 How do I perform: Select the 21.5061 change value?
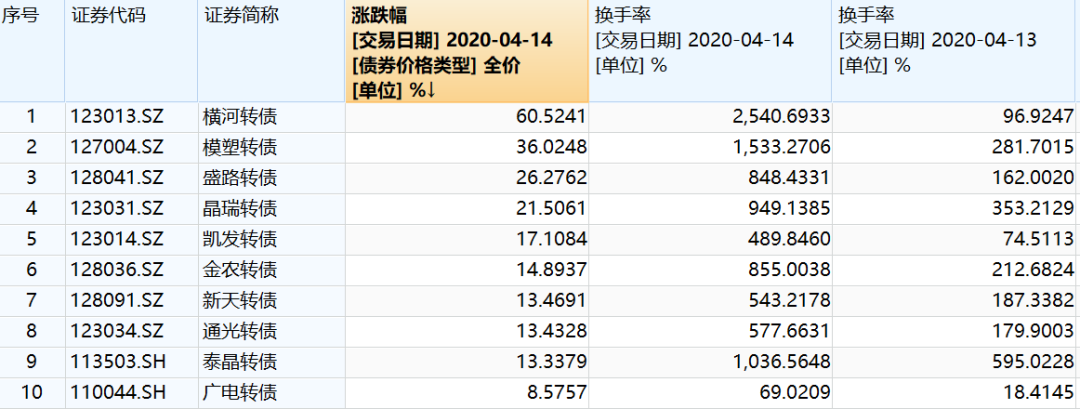click(551, 209)
